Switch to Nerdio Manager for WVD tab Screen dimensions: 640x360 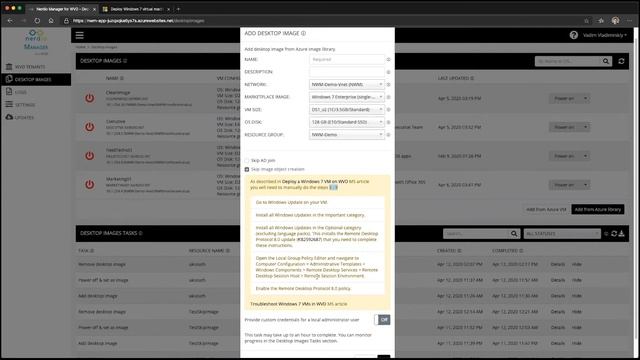62,9
